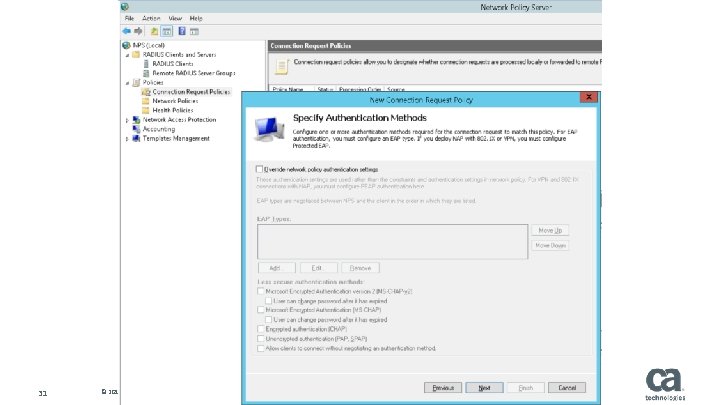
Task: Click the RADIUS Clients server icon
Action: [x=146, y=64]
